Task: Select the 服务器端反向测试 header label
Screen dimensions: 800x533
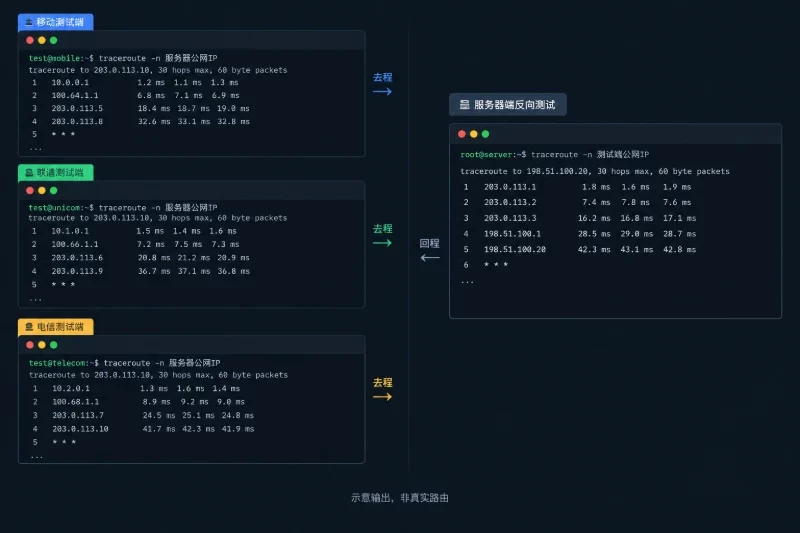Action: 508,105
